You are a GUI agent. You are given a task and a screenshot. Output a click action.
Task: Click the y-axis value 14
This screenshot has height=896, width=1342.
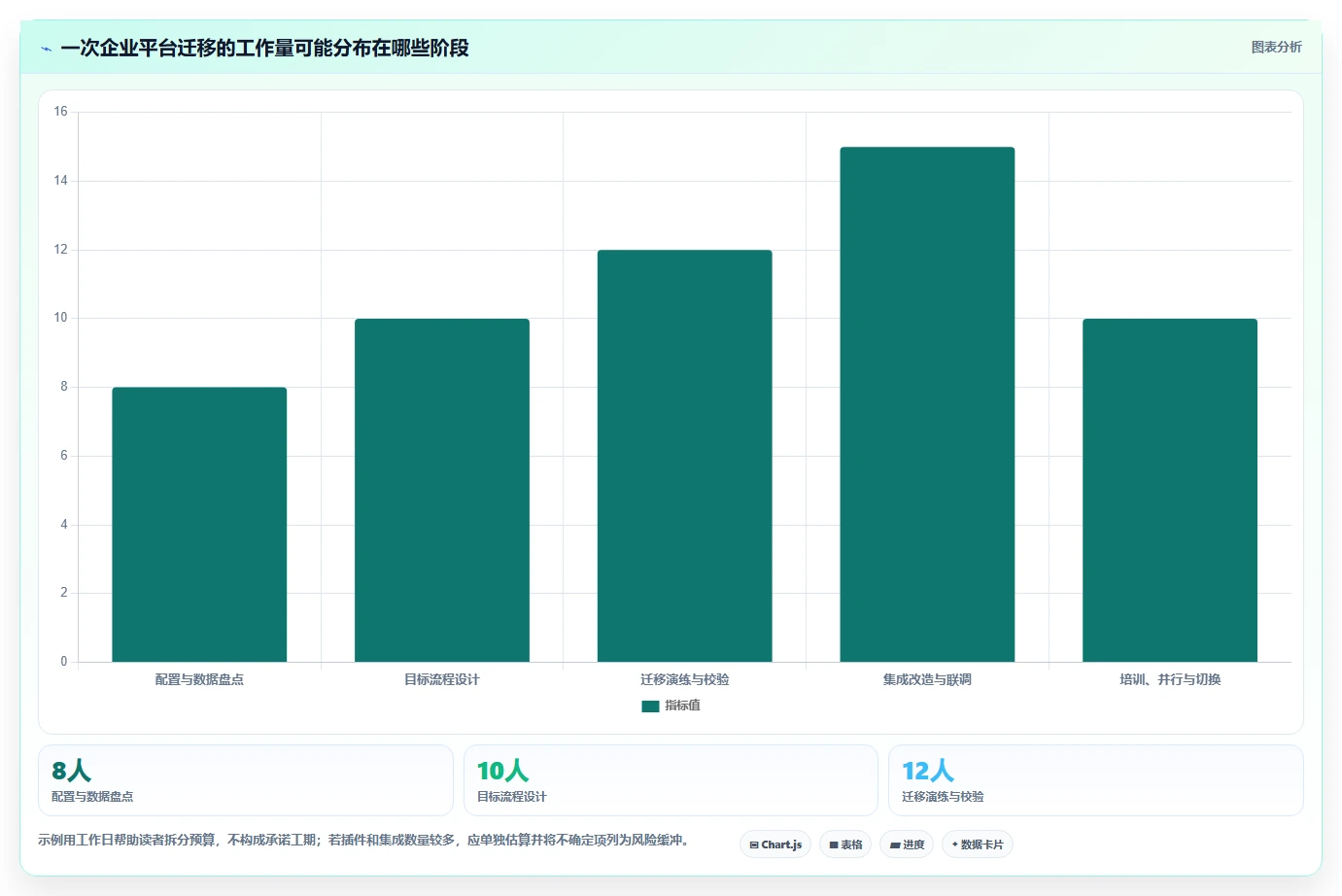(61, 181)
